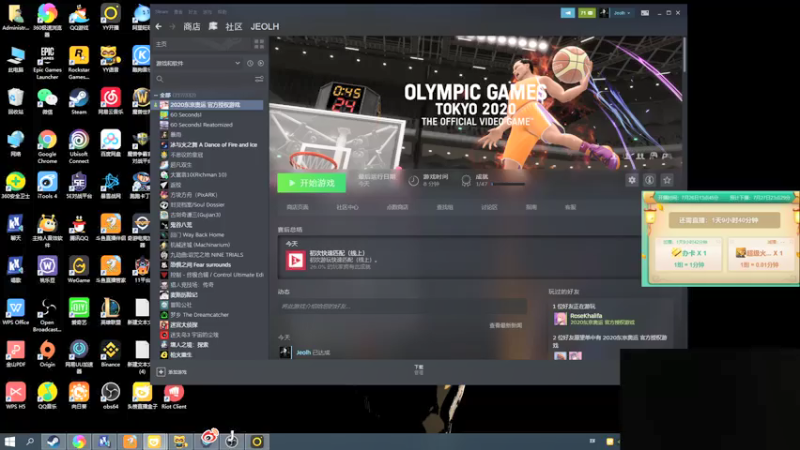Select 2020东京奥运 game in library list
Image resolution: width=800 pixels, height=450 pixels.
(211, 105)
